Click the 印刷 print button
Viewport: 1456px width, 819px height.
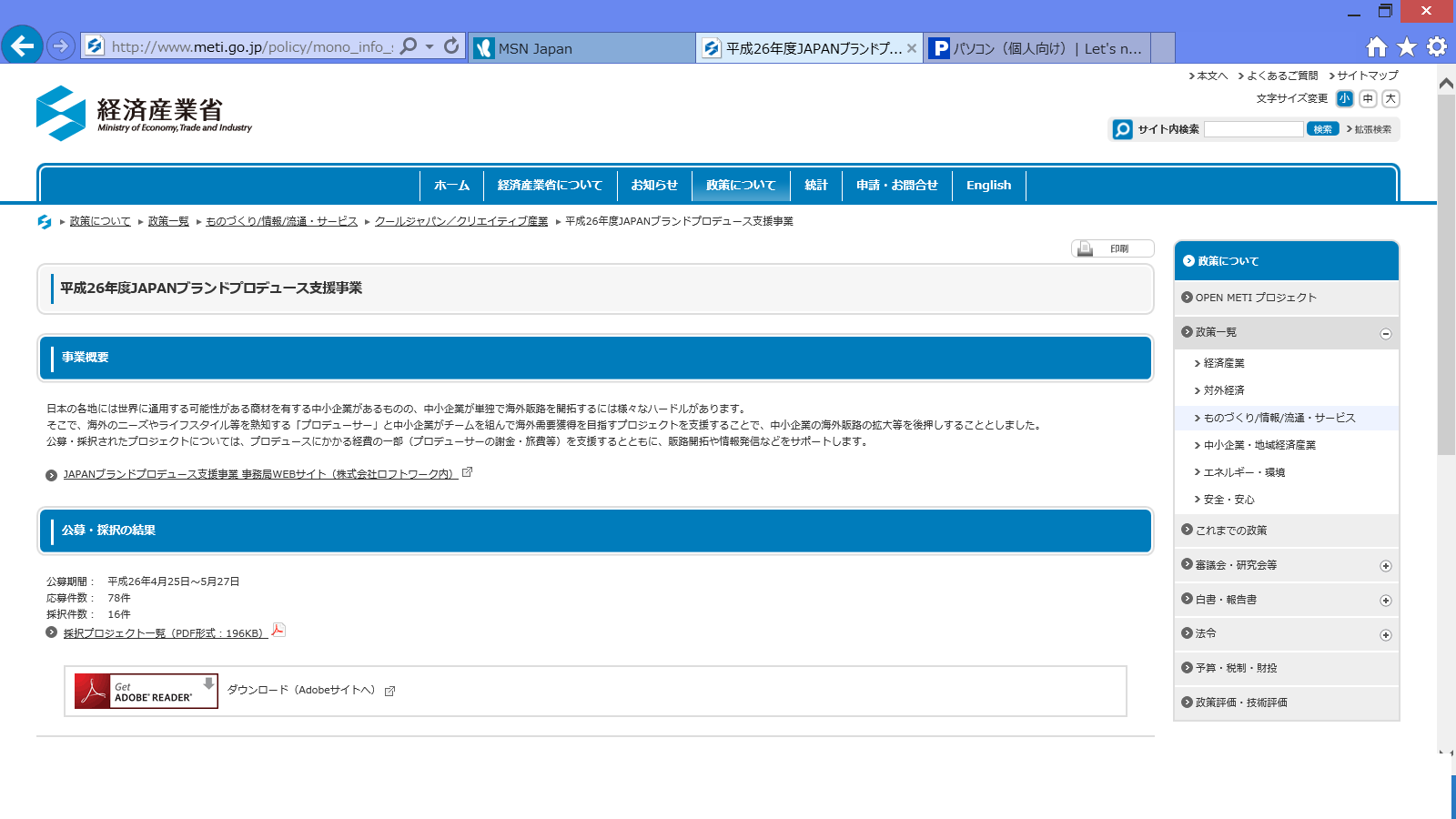(1112, 248)
